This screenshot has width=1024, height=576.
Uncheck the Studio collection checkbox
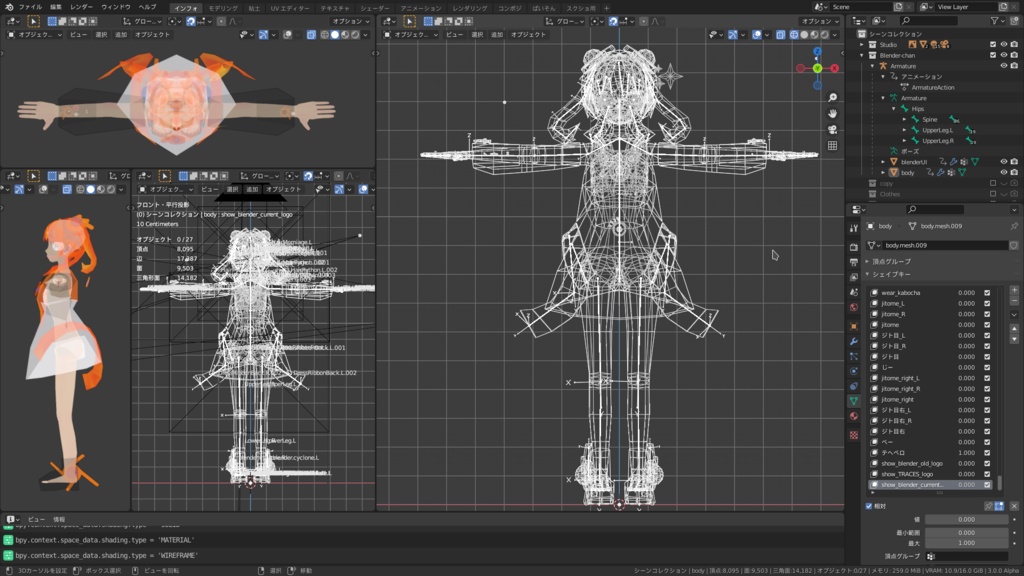[x=992, y=44]
